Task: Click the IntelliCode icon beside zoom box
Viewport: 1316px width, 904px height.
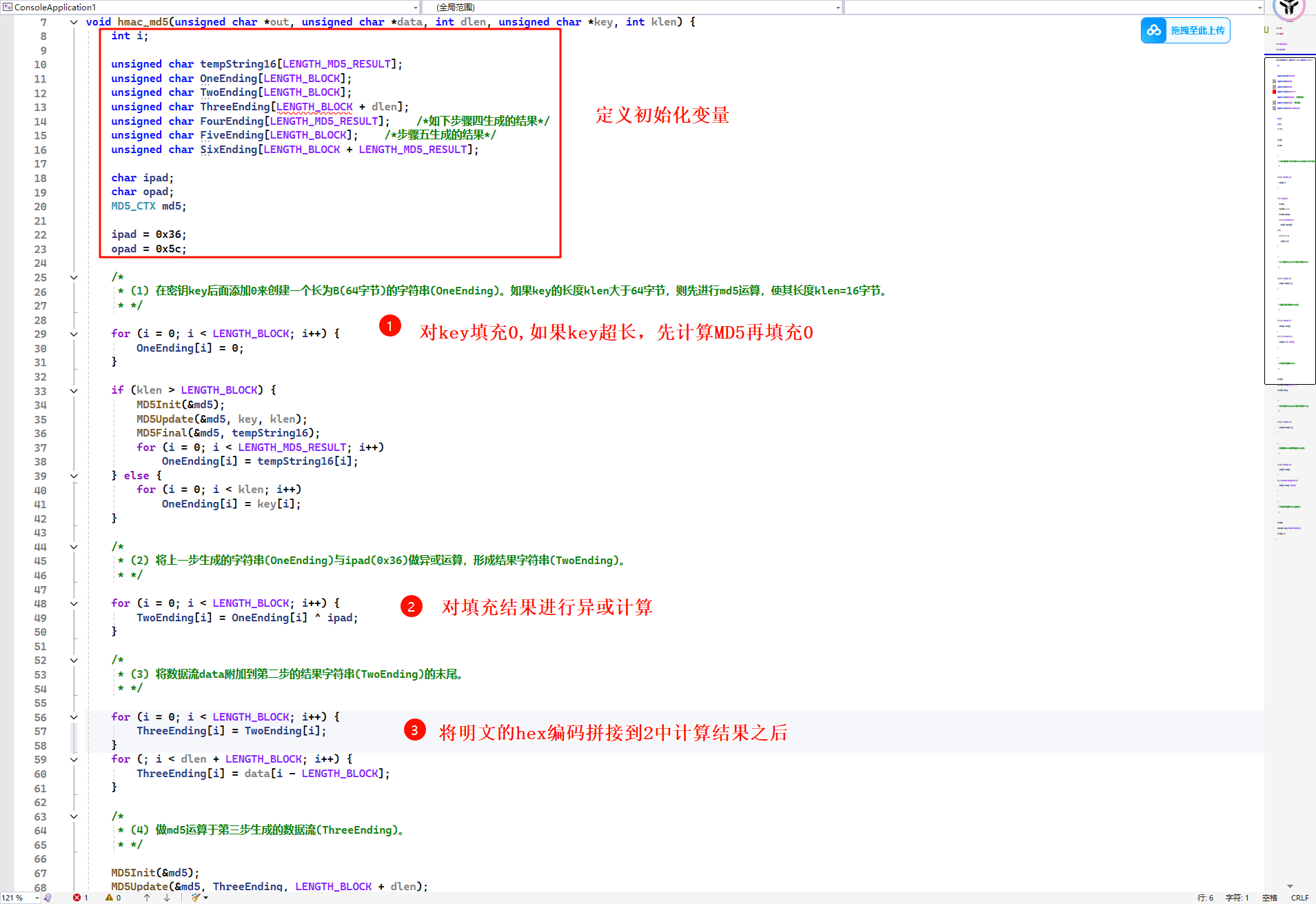Action: 48,898
